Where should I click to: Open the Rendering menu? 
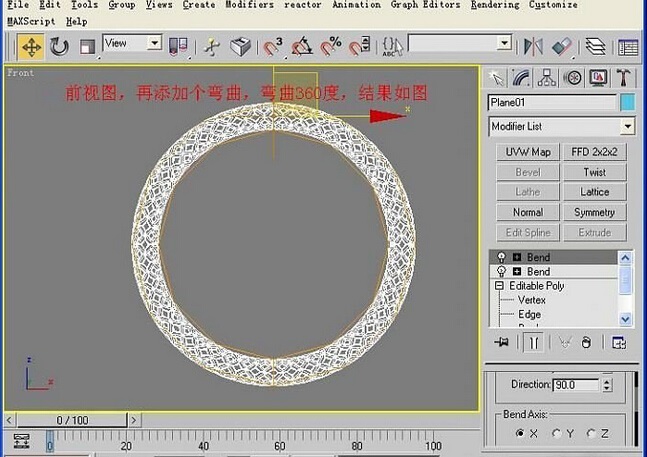[495, 5]
